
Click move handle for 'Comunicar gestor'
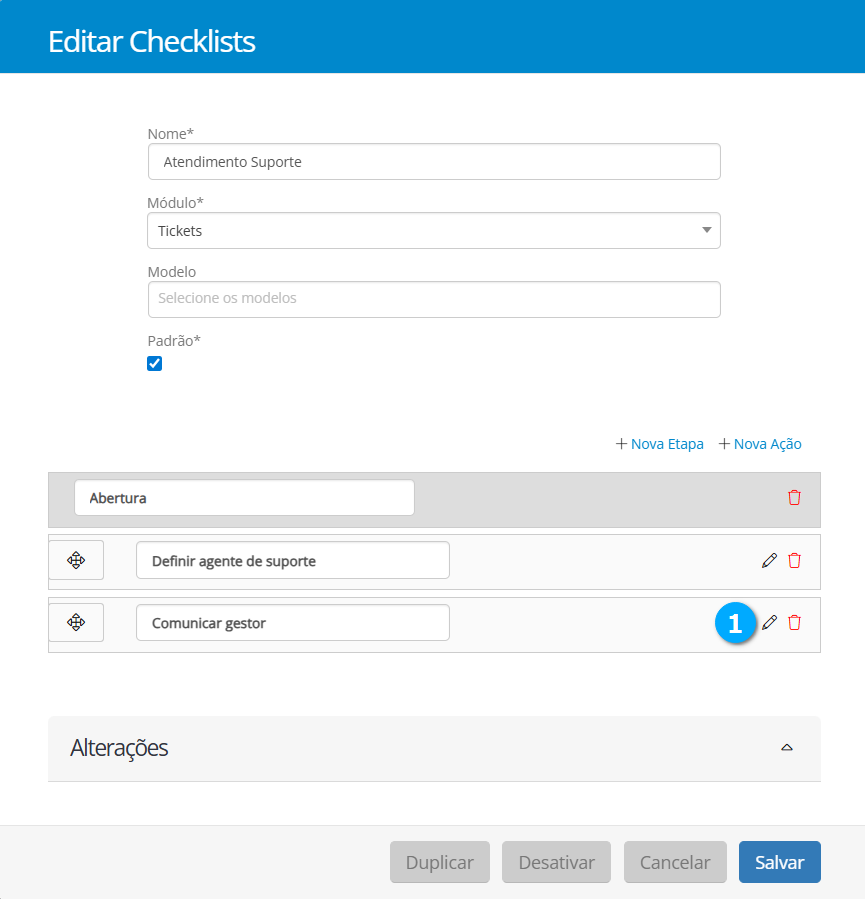point(76,623)
